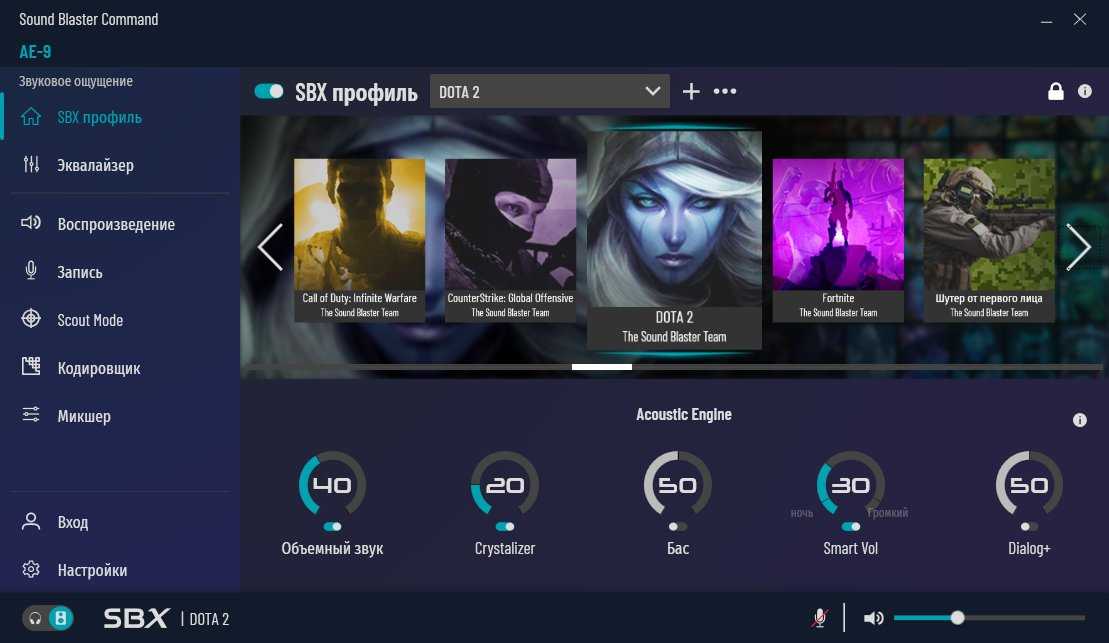Click the info icon beside Acoustic Engine
Viewport: 1109px width, 643px height.
pyautogui.click(x=1080, y=420)
